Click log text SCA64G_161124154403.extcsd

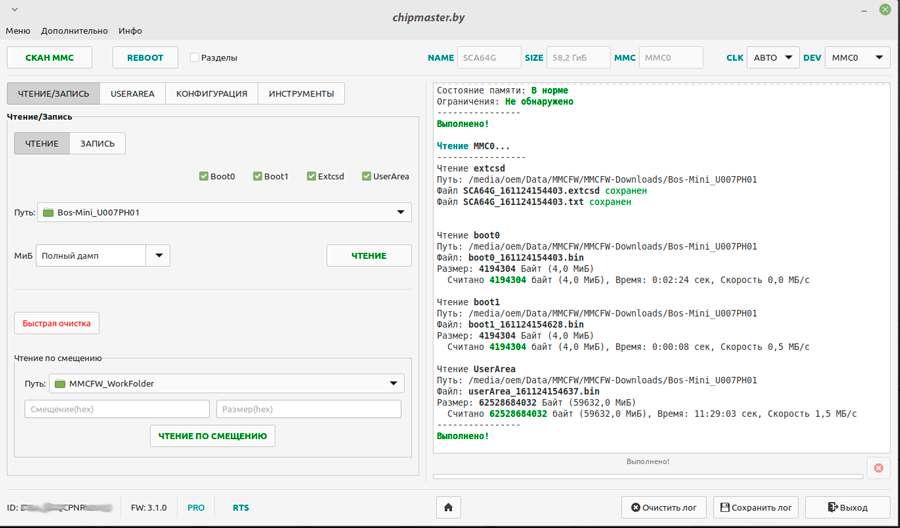[x=532, y=191]
